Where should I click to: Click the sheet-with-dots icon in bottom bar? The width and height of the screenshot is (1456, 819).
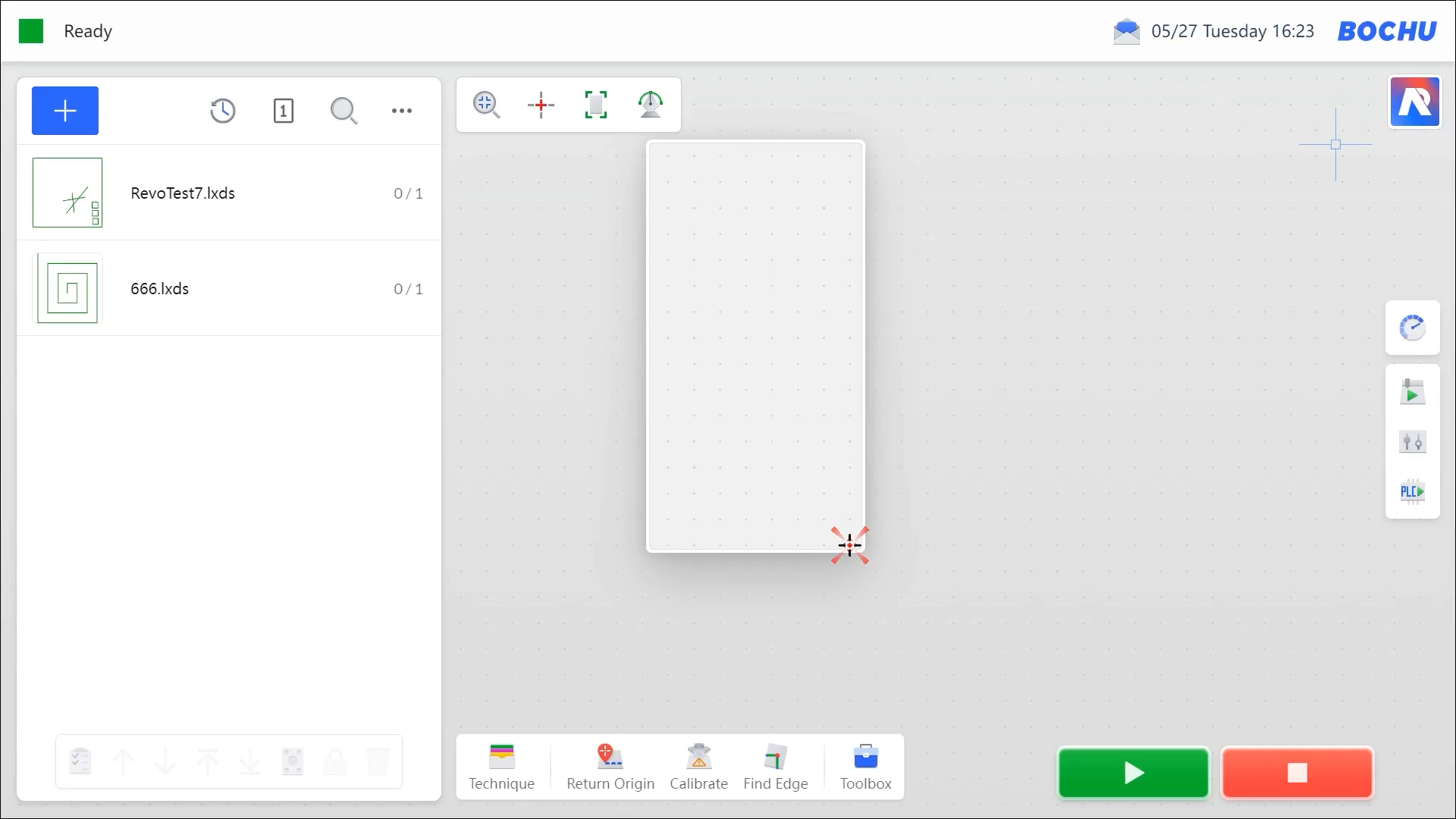click(x=293, y=761)
